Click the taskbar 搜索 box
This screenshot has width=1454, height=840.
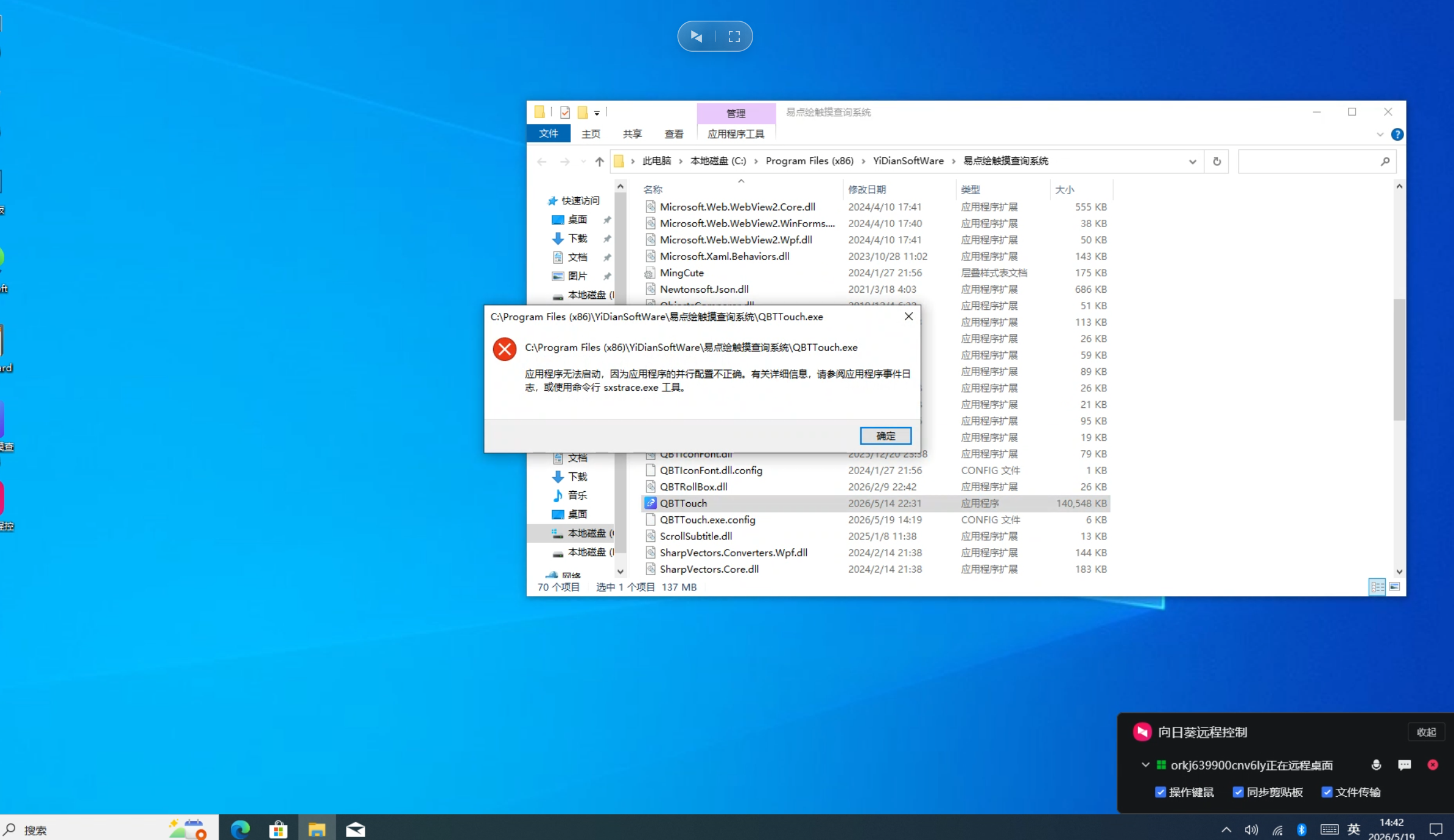click(x=109, y=829)
